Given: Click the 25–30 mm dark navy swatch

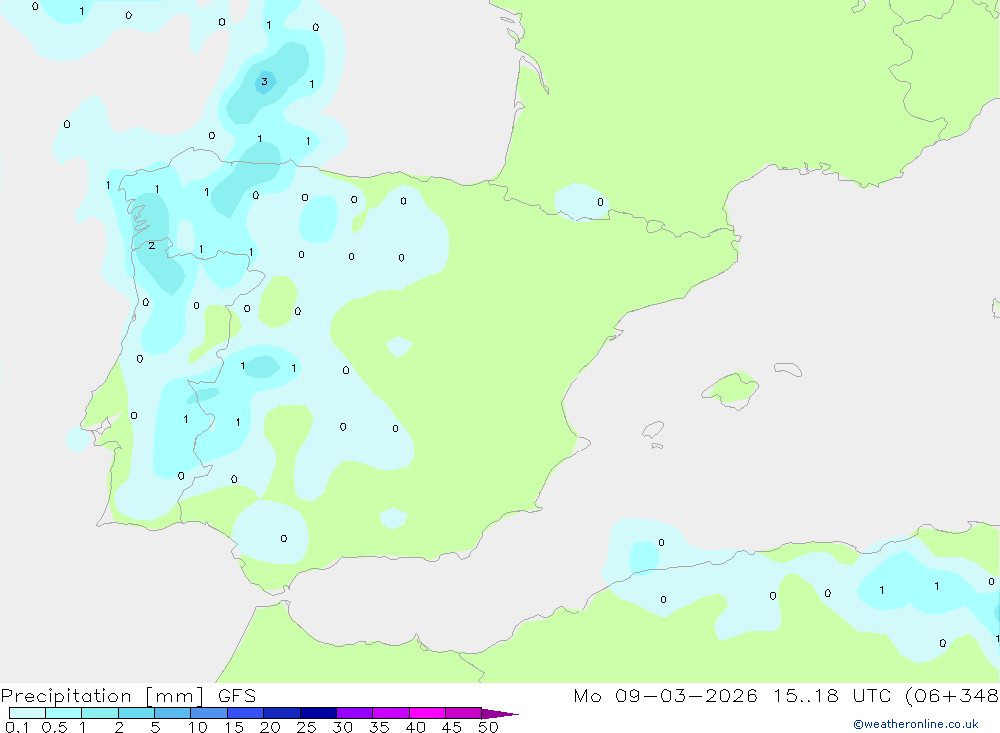Looking at the screenshot, I should click(x=318, y=713).
